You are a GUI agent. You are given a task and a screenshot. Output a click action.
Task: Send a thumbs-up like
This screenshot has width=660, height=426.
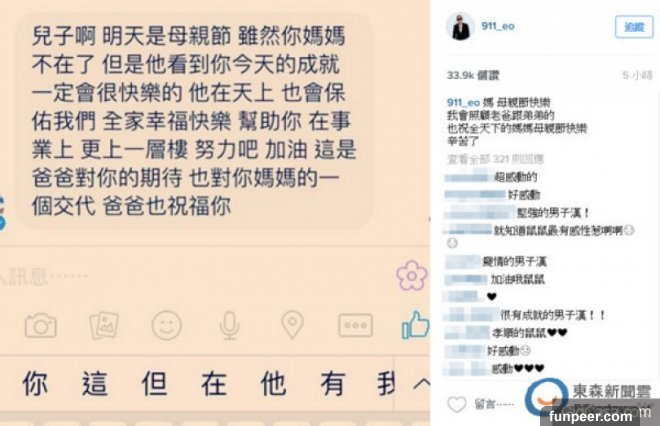click(x=415, y=325)
